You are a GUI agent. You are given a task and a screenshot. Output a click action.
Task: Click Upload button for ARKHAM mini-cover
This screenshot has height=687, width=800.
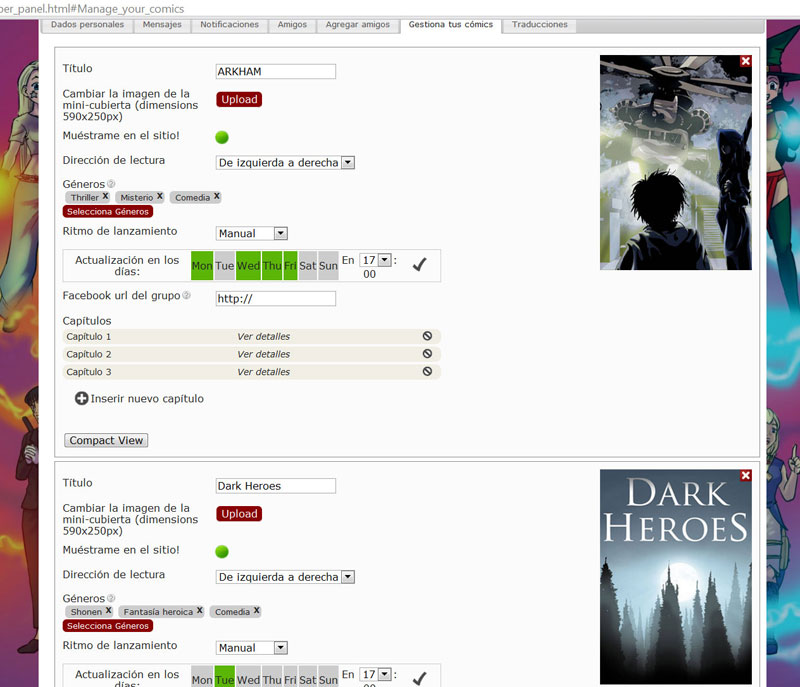point(239,99)
